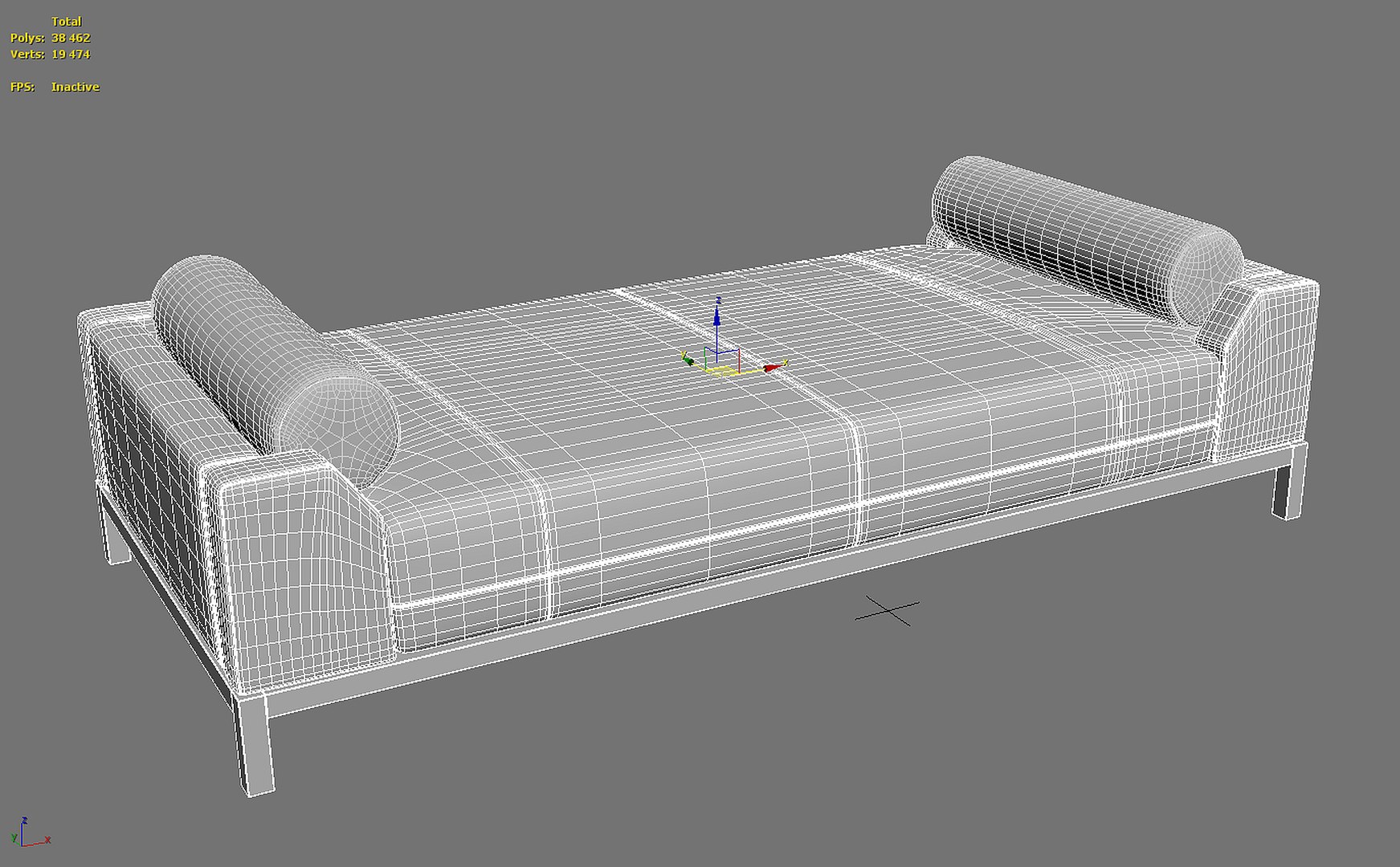Click the Polys count value 38 462

click(x=71, y=38)
